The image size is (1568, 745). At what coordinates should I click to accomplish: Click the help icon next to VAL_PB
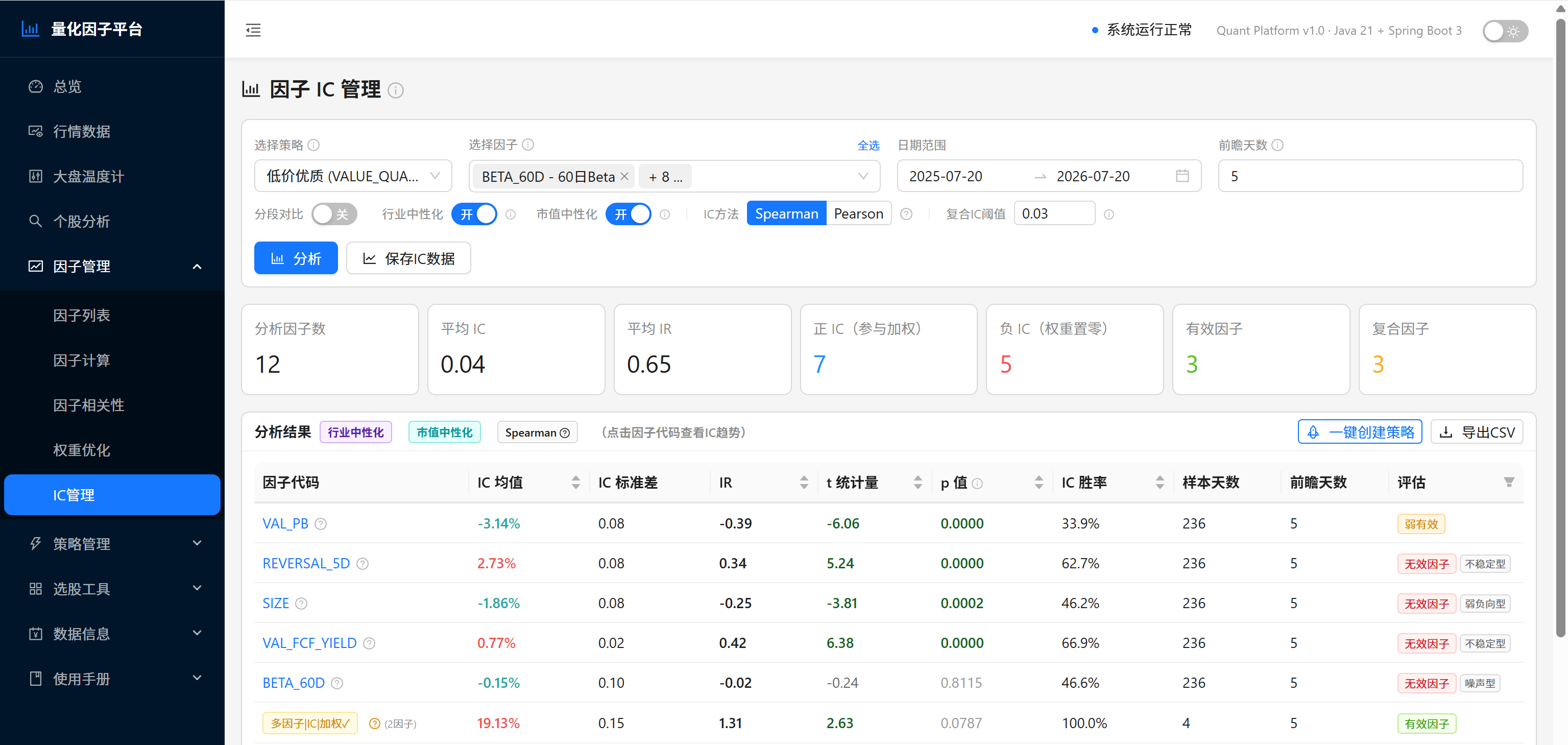click(321, 524)
